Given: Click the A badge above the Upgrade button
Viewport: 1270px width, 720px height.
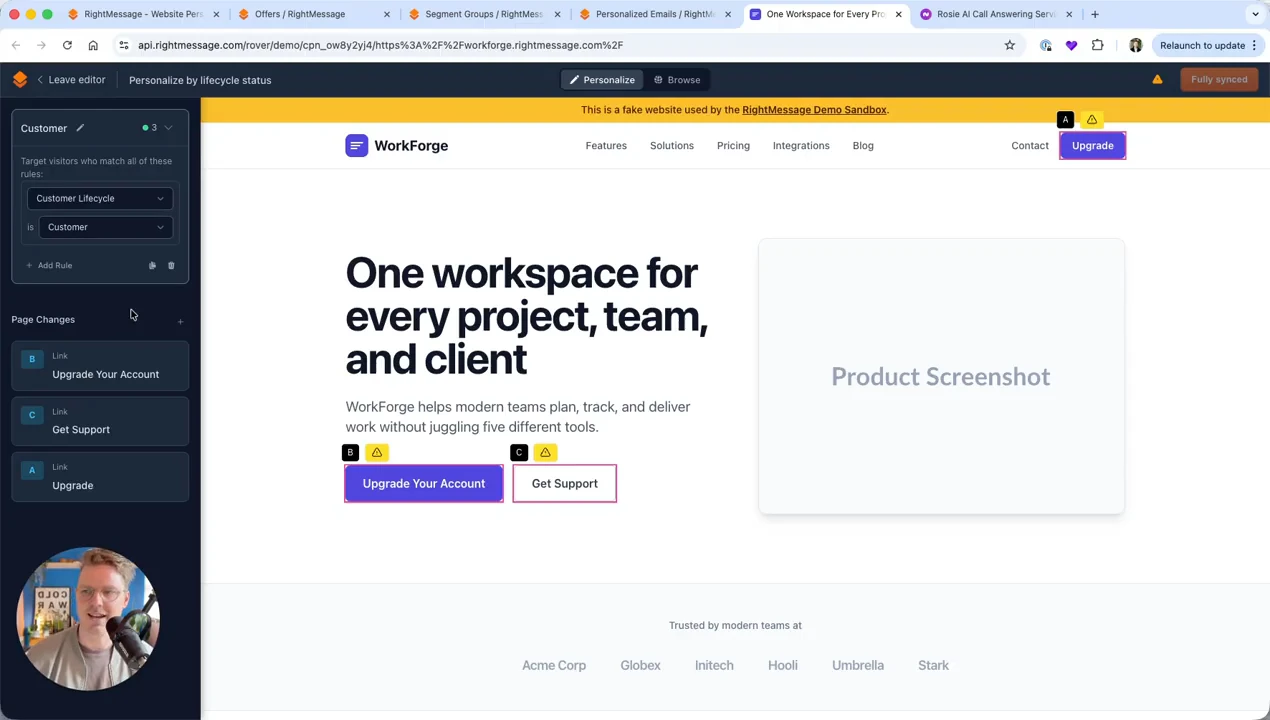Looking at the screenshot, I should 1066,120.
